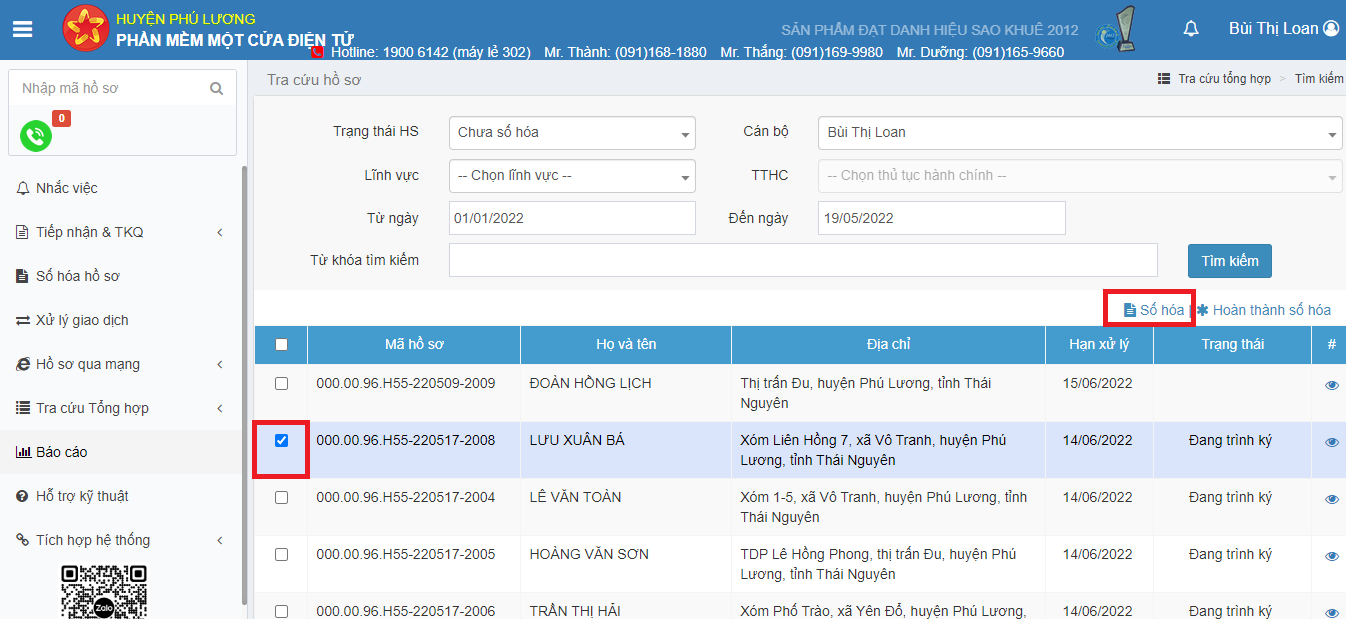1346x619 pixels.
Task: Click the Họ và tên column header
Action: click(x=626, y=344)
